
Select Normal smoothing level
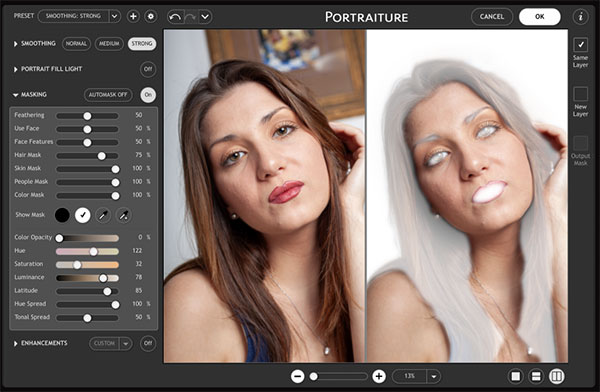[76, 44]
